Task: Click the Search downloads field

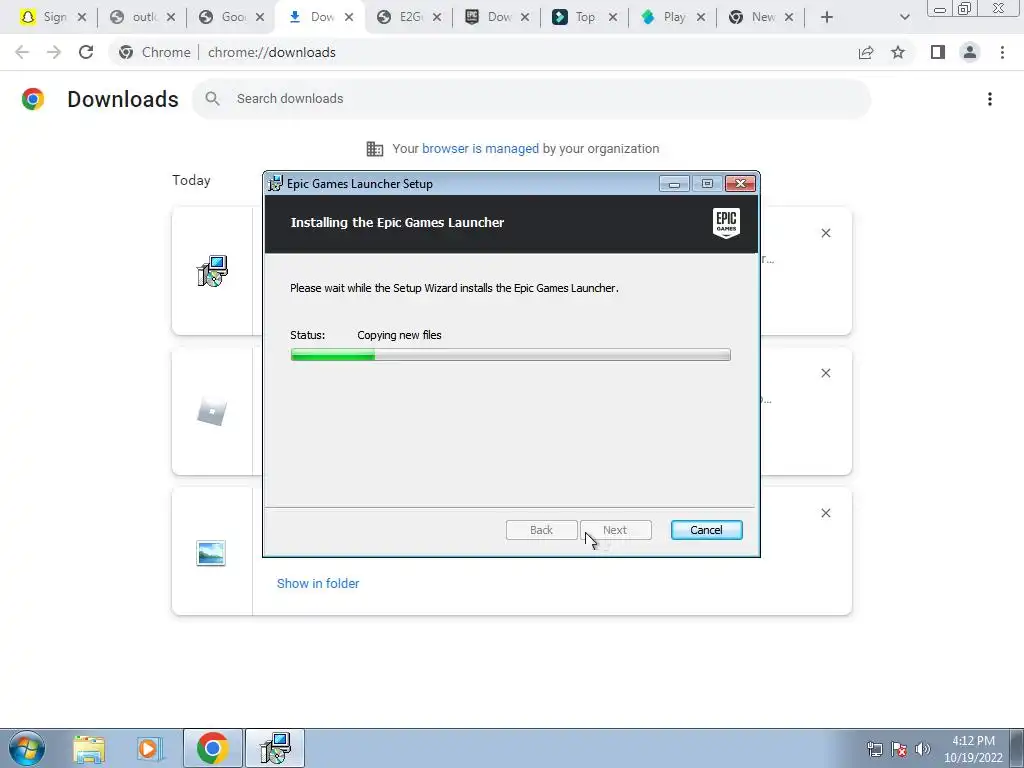Action: coord(532,99)
